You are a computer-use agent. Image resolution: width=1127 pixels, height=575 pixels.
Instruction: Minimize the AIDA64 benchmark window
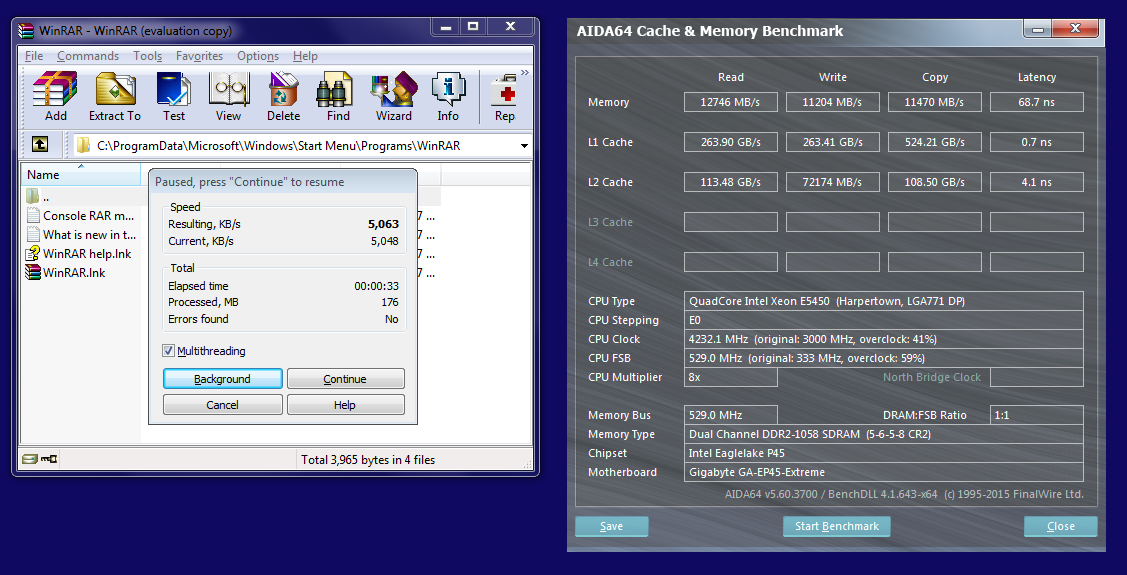1038,29
